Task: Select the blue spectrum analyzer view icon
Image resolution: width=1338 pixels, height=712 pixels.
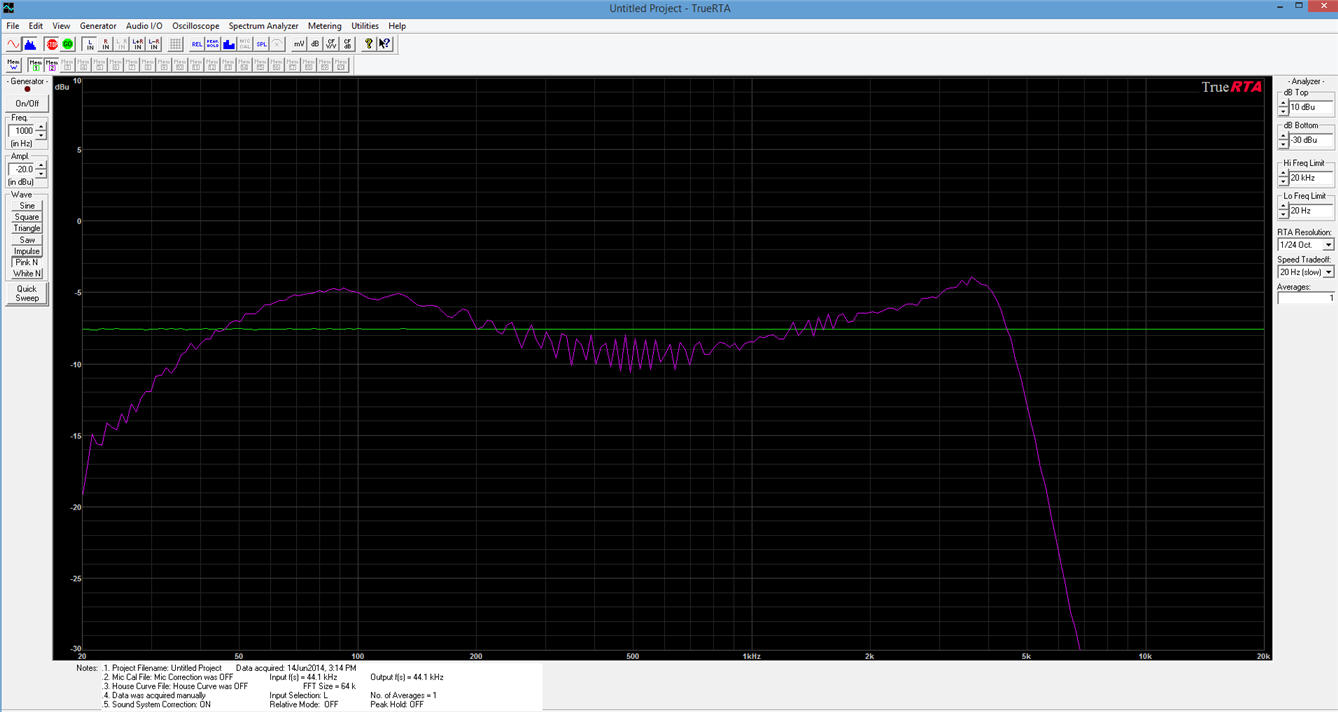Action: (30, 44)
